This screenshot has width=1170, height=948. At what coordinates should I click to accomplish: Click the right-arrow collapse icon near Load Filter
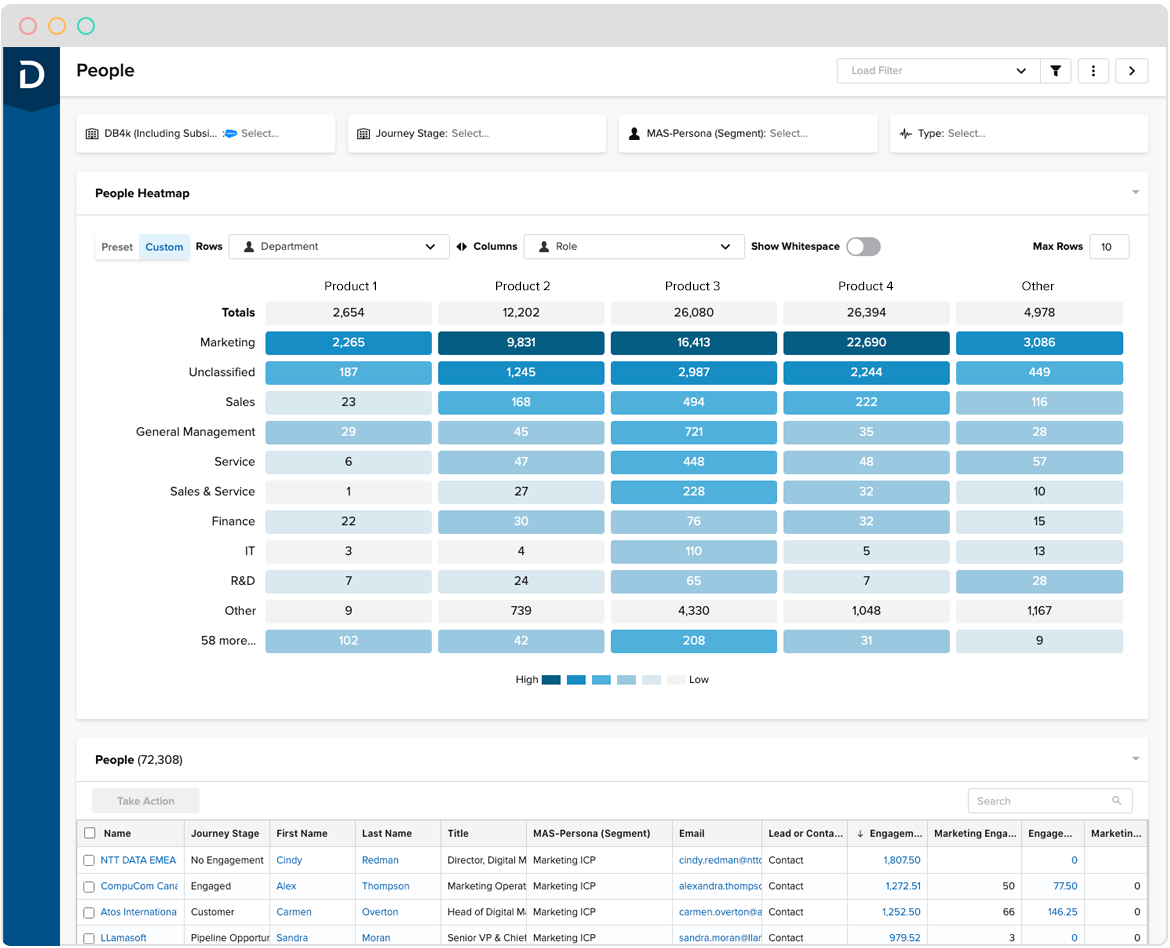point(1131,70)
